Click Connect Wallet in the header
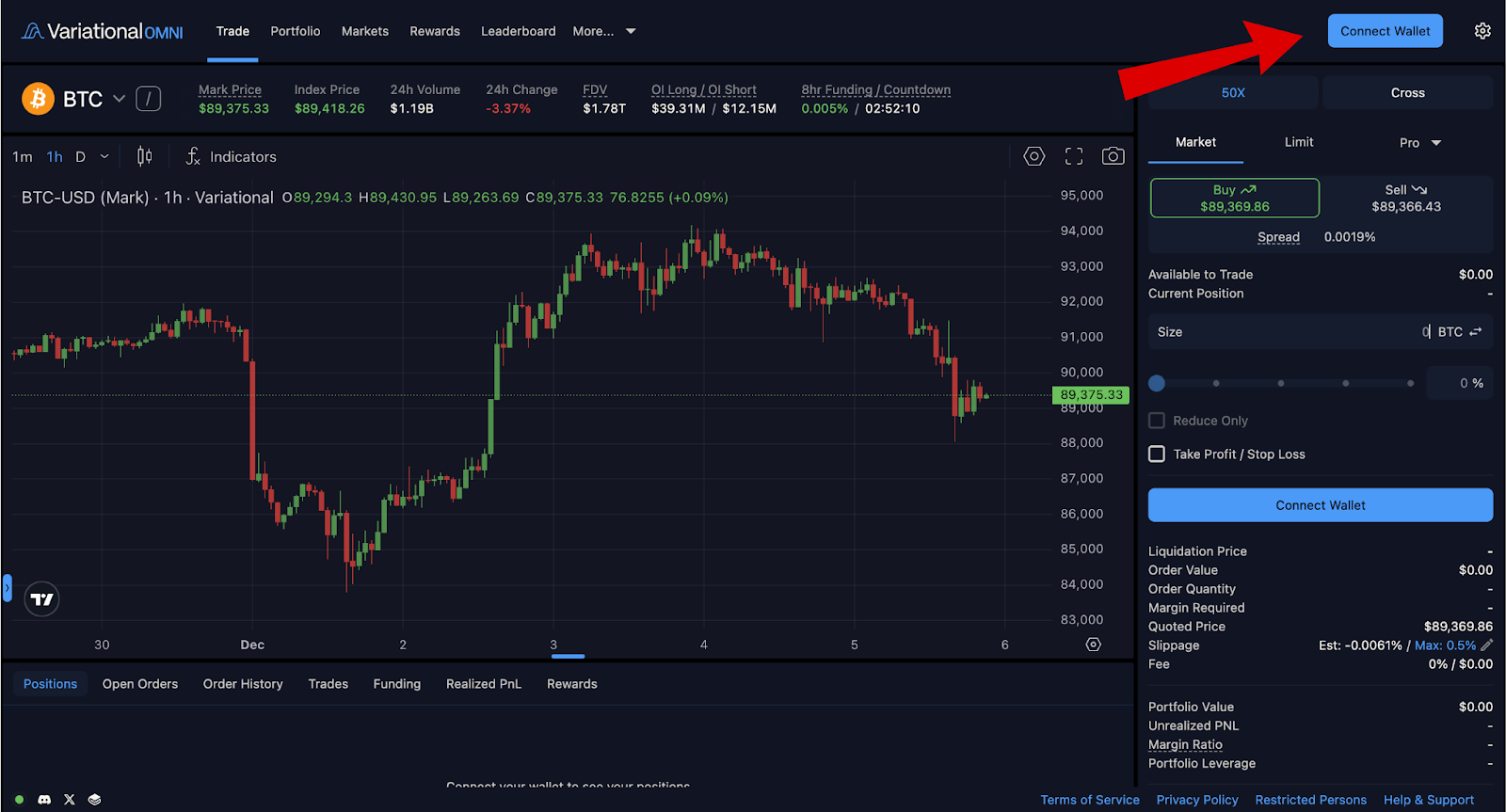 [x=1386, y=31]
